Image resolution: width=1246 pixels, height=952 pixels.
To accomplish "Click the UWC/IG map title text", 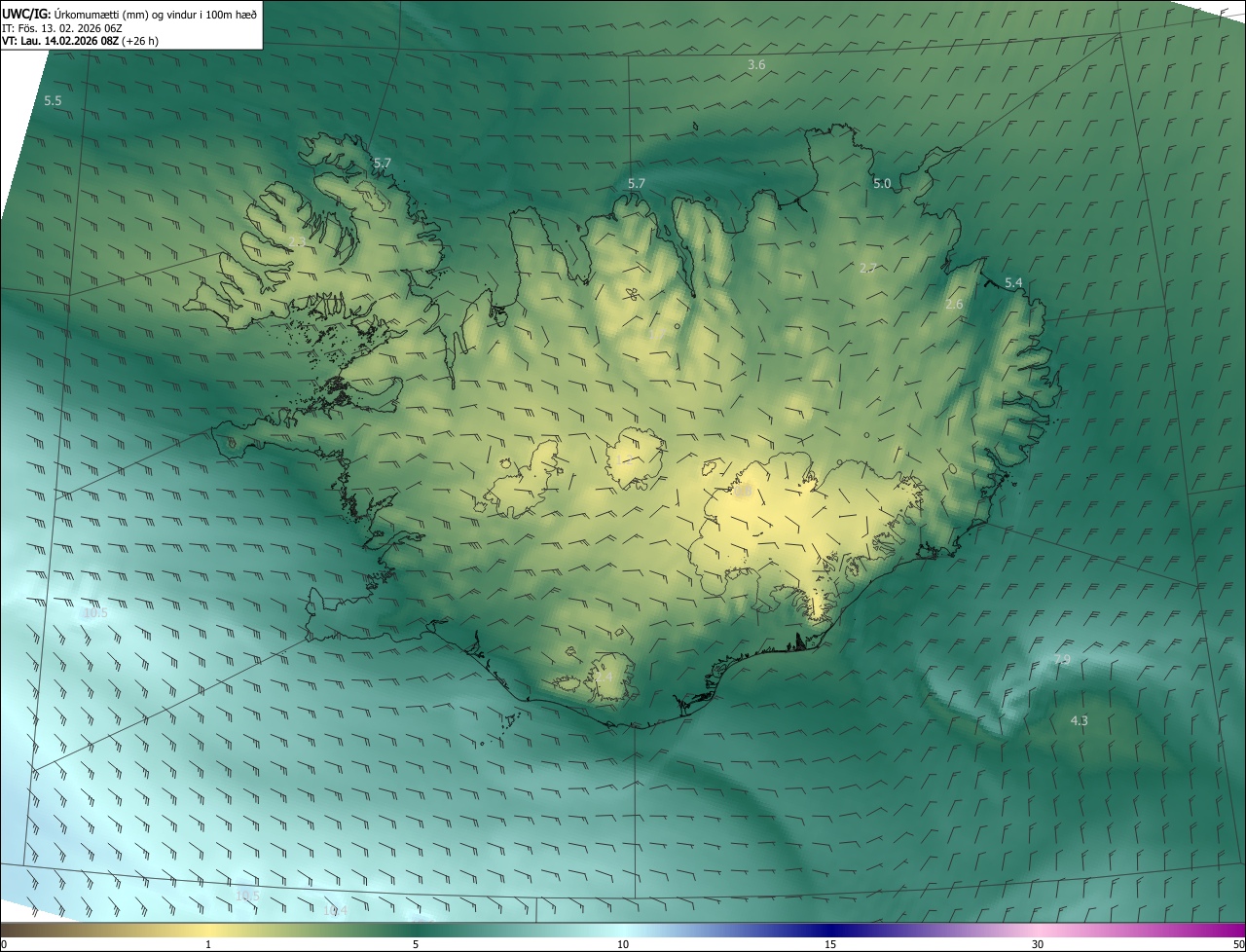I will (x=129, y=13).
